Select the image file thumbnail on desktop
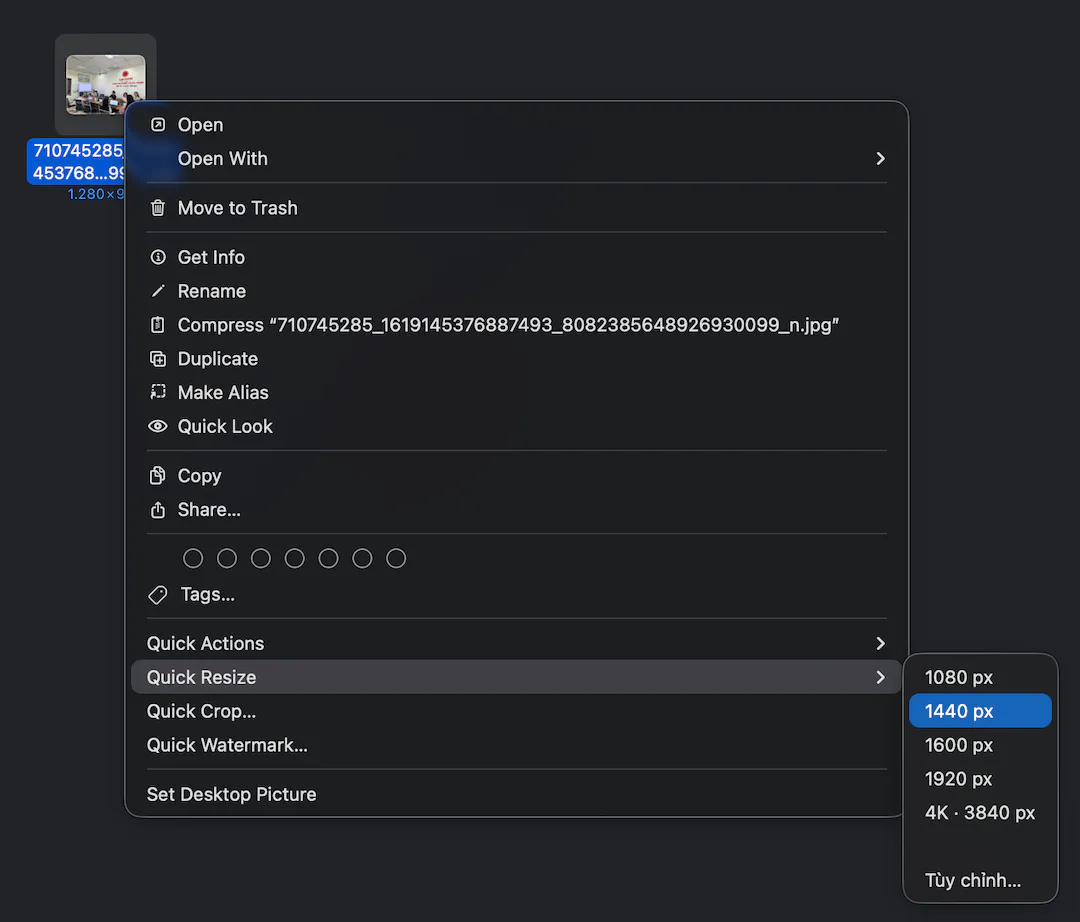 105,85
